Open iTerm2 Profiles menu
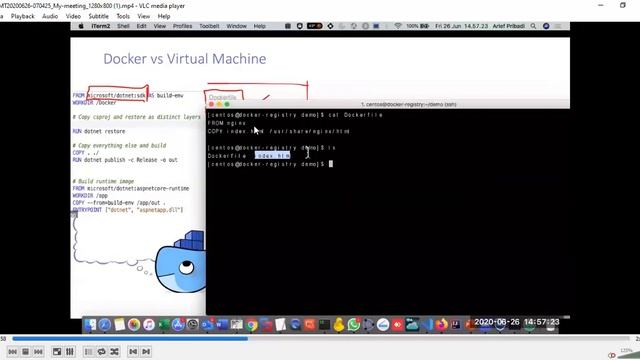The image size is (640, 360). click(182, 26)
